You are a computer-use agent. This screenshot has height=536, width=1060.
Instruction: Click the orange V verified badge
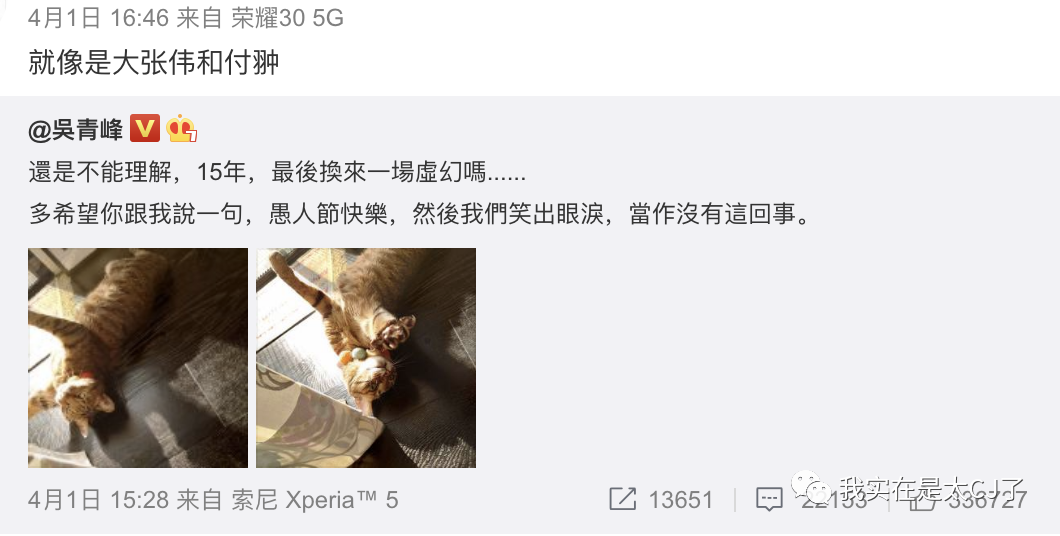(x=145, y=128)
